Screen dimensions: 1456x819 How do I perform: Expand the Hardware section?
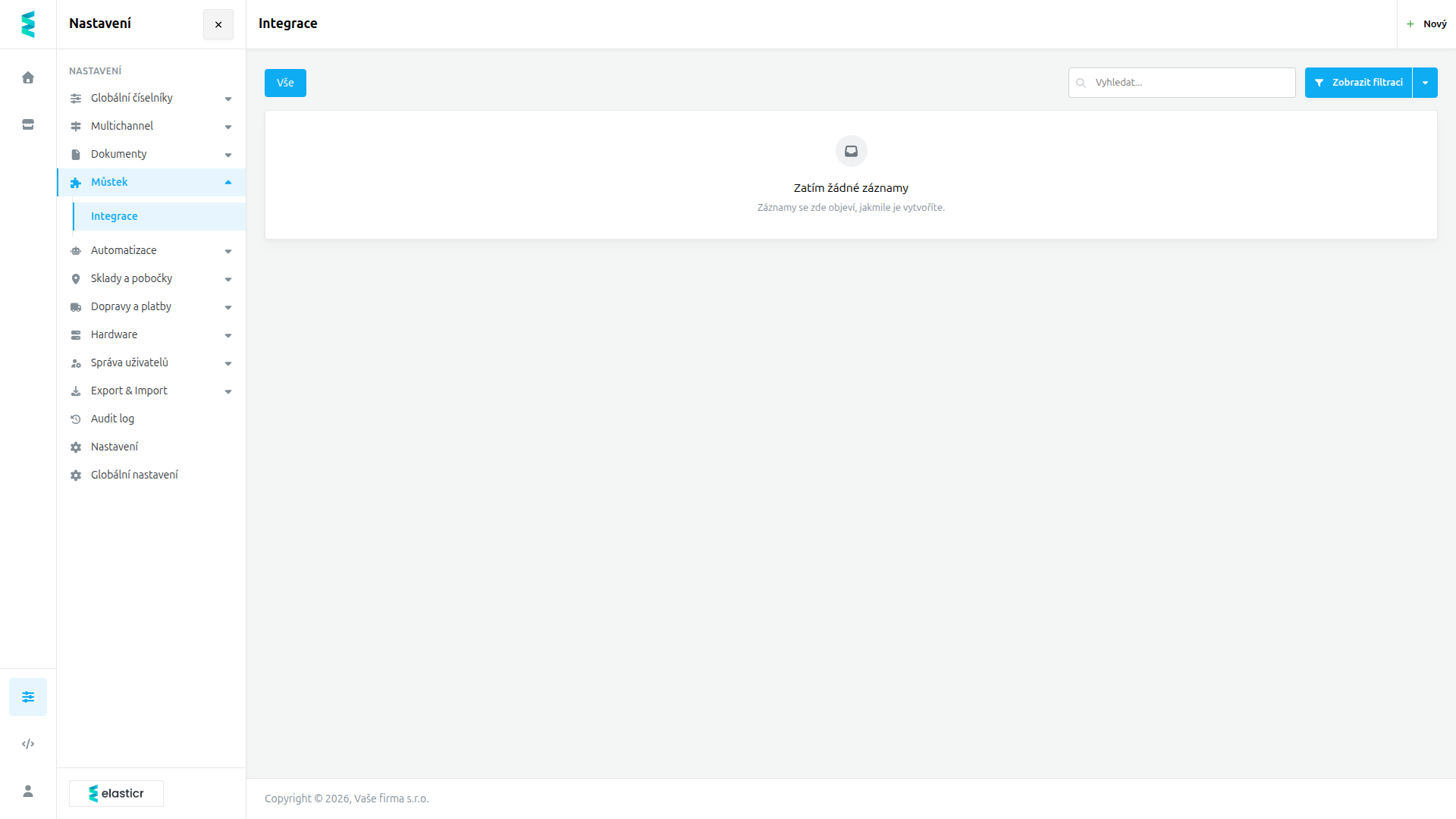click(x=151, y=334)
